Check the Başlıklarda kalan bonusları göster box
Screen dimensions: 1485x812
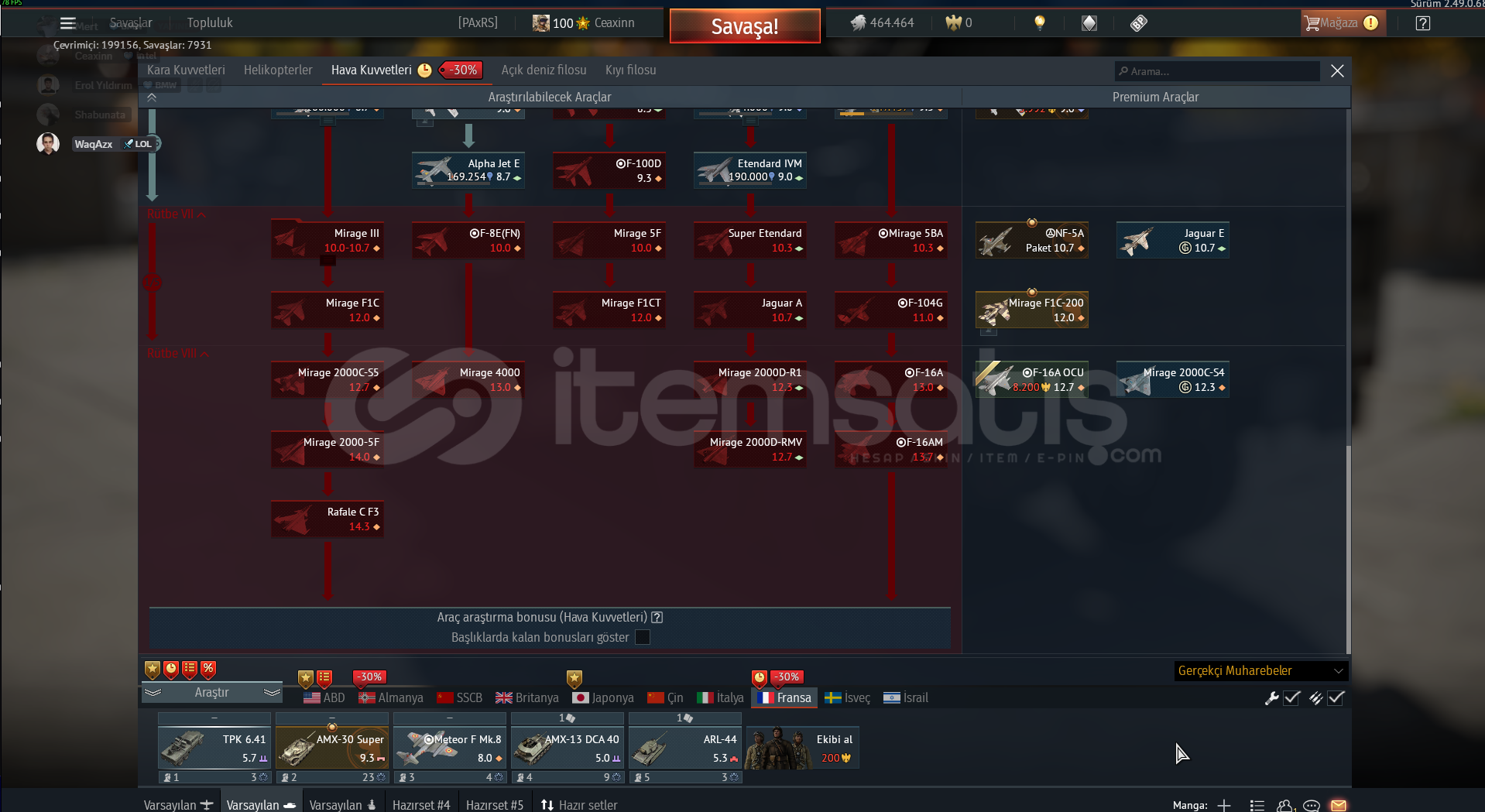coord(642,637)
